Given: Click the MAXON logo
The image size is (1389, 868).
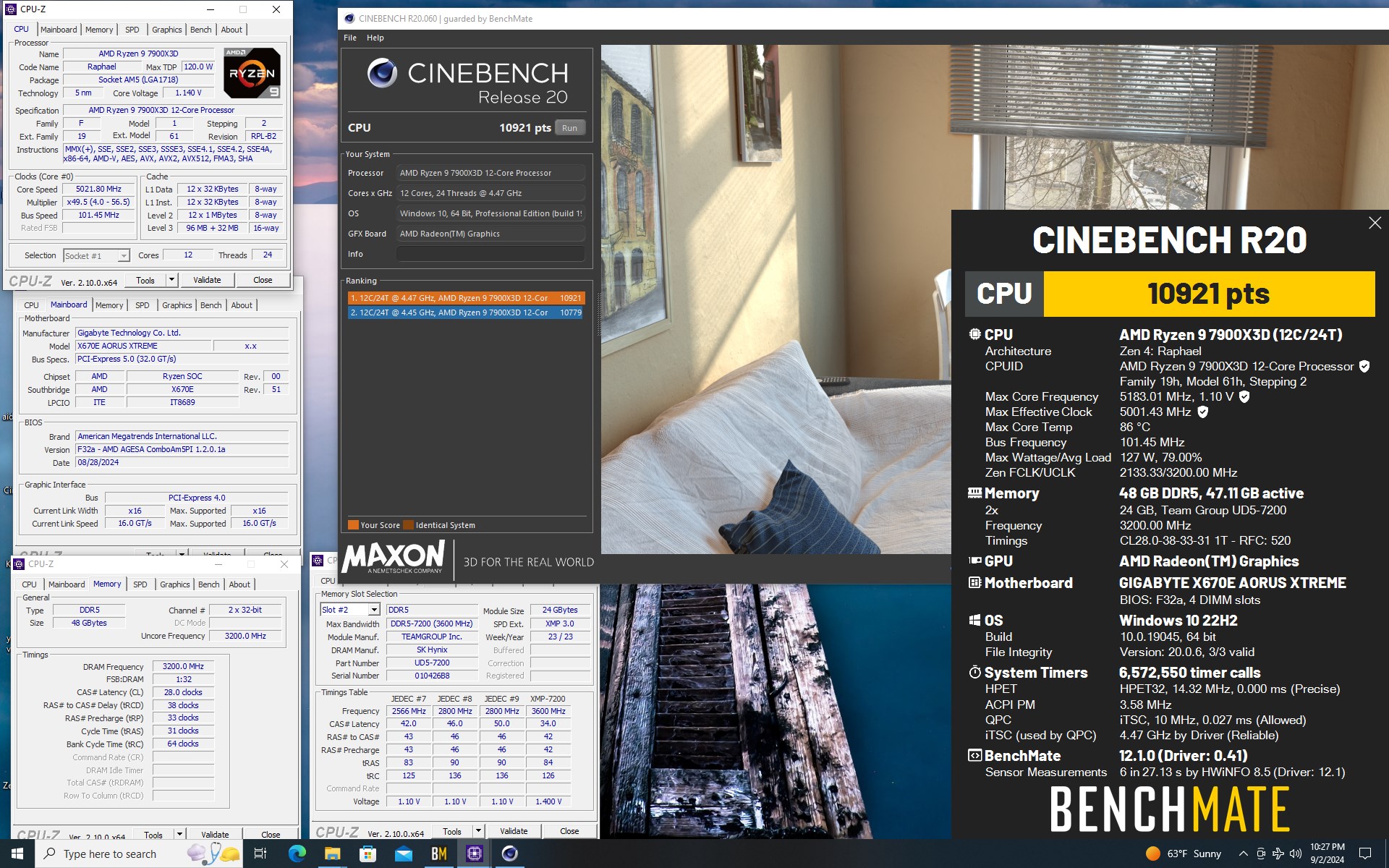Looking at the screenshot, I should (394, 558).
